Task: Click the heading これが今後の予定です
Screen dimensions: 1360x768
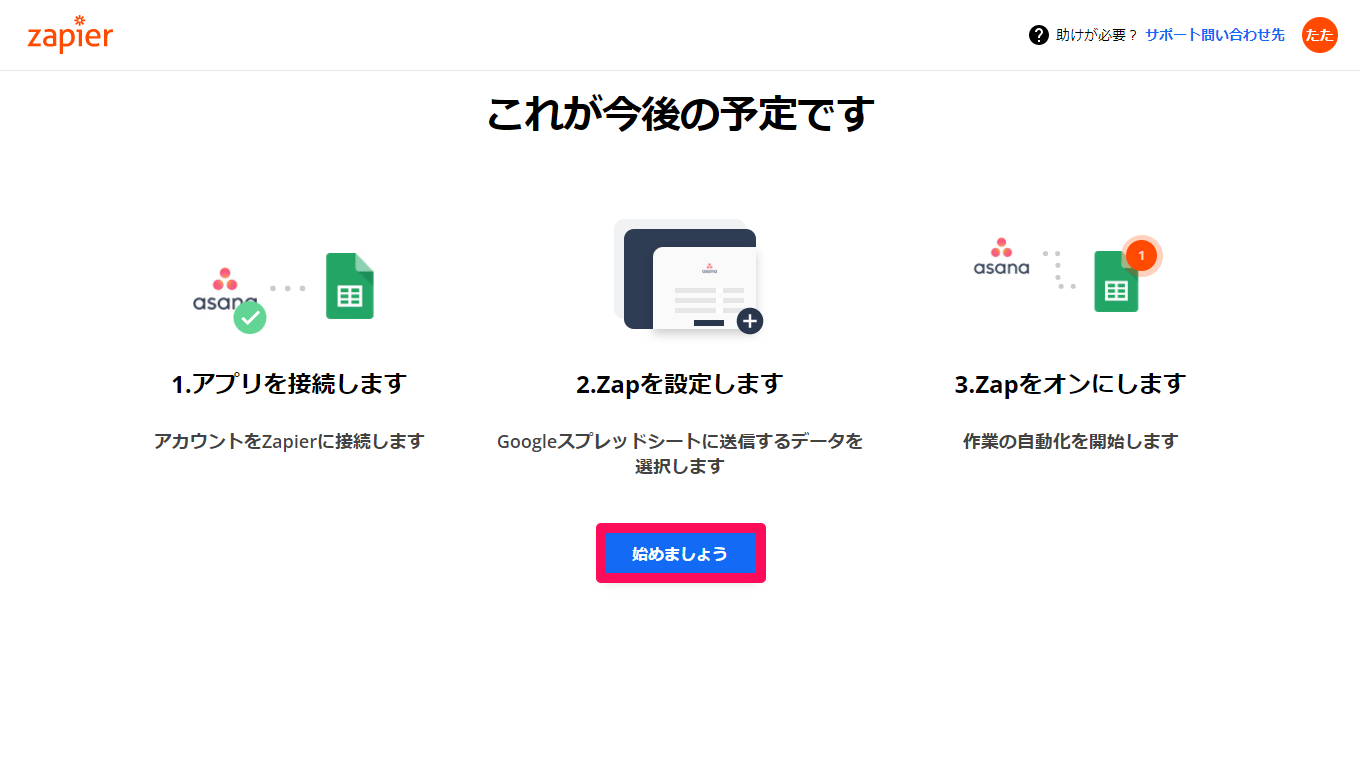Action: click(680, 114)
